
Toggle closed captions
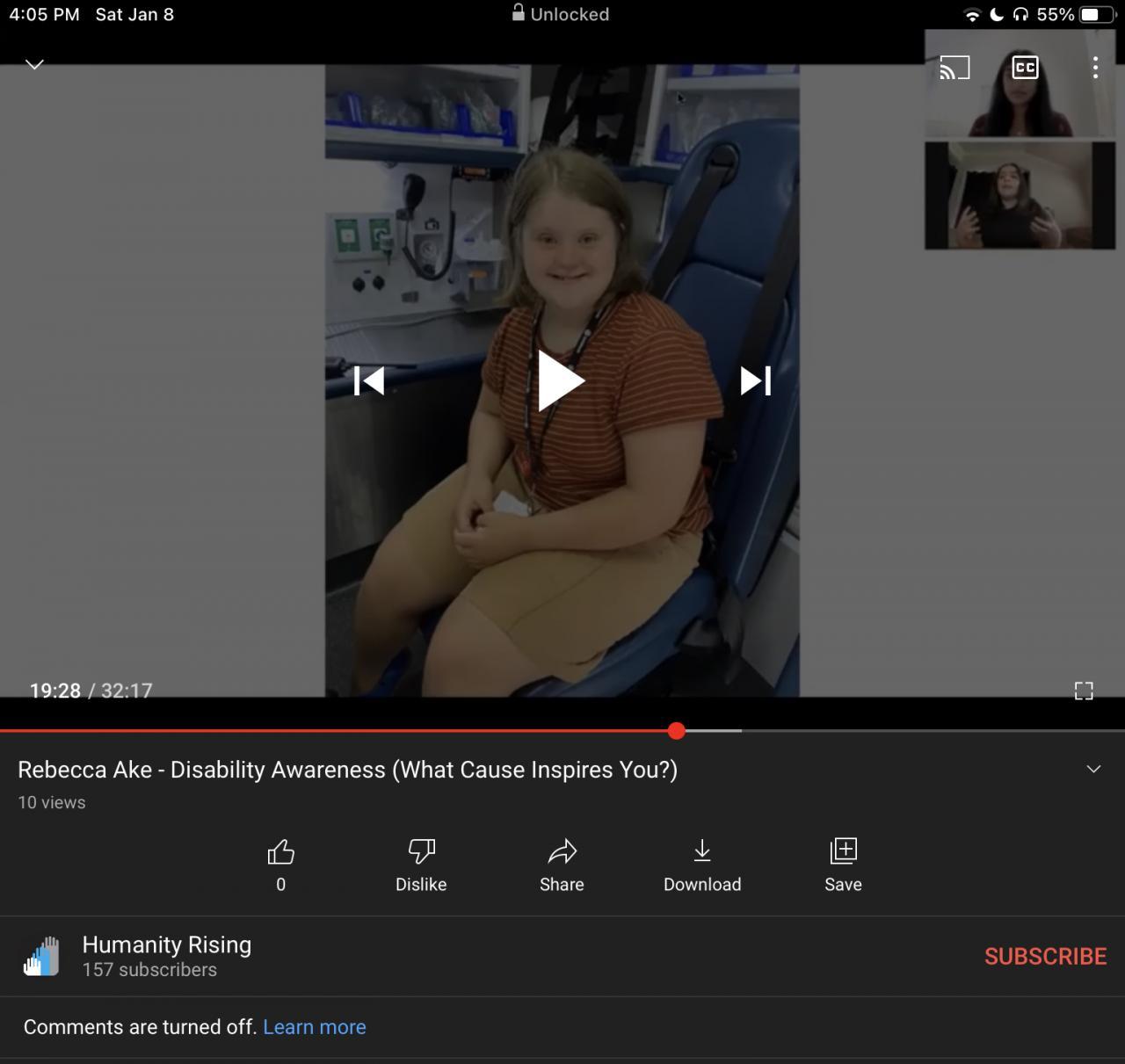click(x=1025, y=68)
